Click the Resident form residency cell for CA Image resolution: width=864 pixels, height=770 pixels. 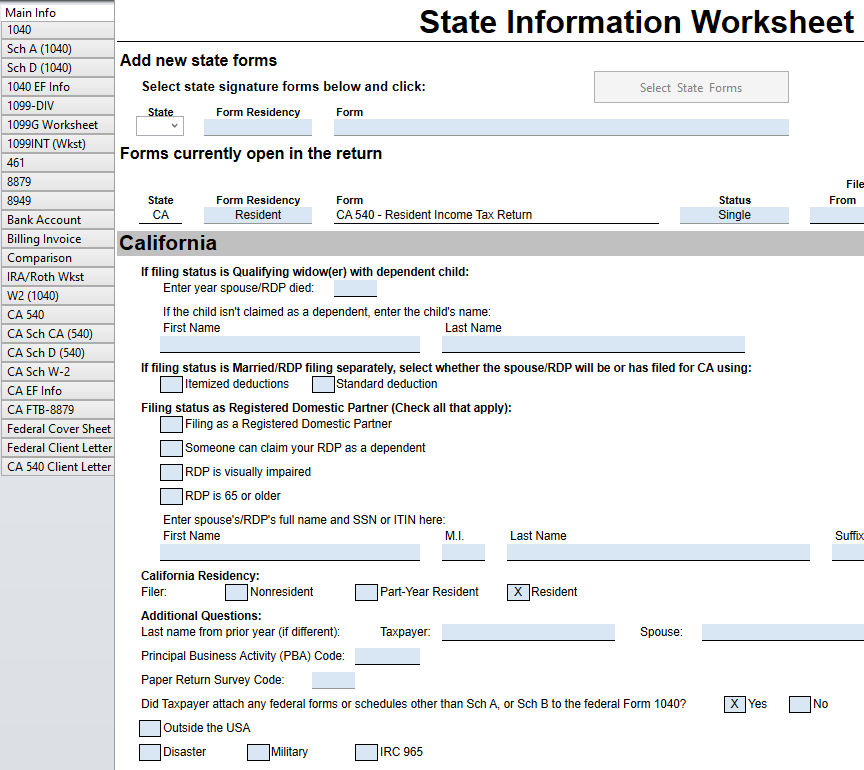(x=258, y=215)
